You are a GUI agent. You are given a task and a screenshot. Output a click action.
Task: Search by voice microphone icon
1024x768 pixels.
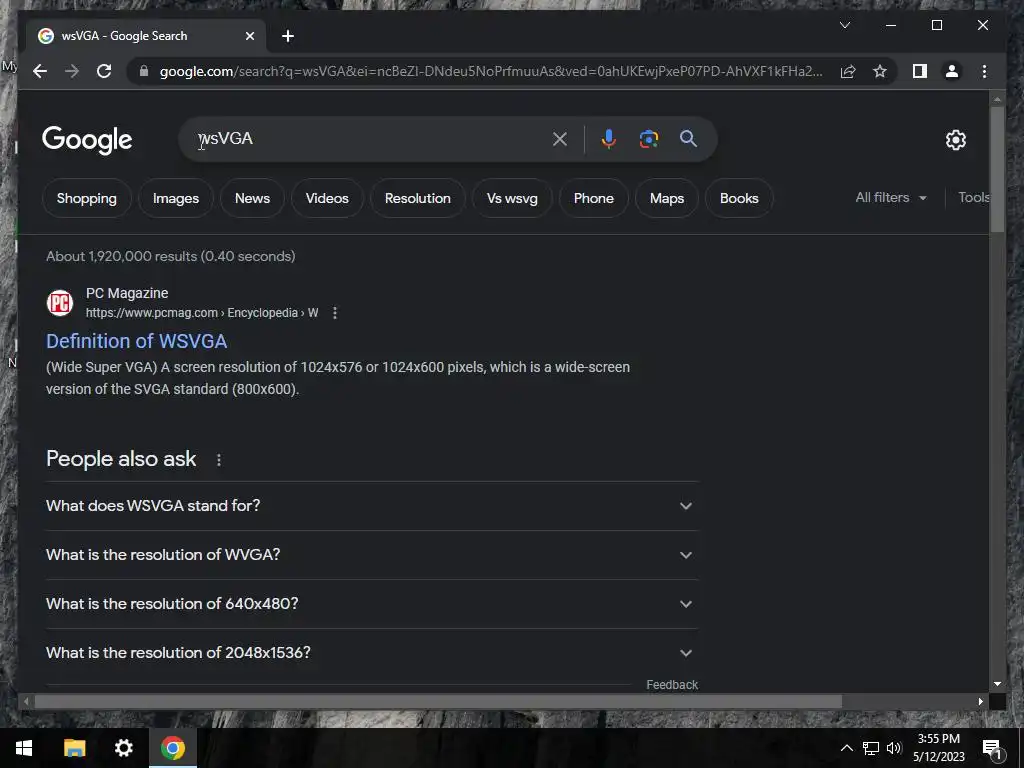(608, 138)
